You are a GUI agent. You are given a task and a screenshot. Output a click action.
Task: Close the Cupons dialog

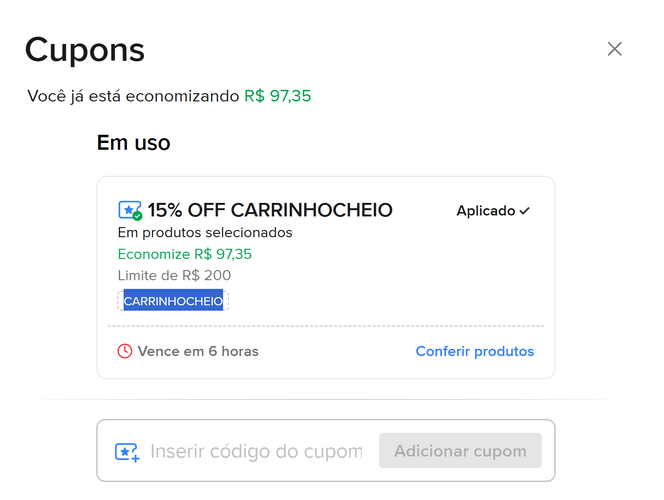coord(615,49)
